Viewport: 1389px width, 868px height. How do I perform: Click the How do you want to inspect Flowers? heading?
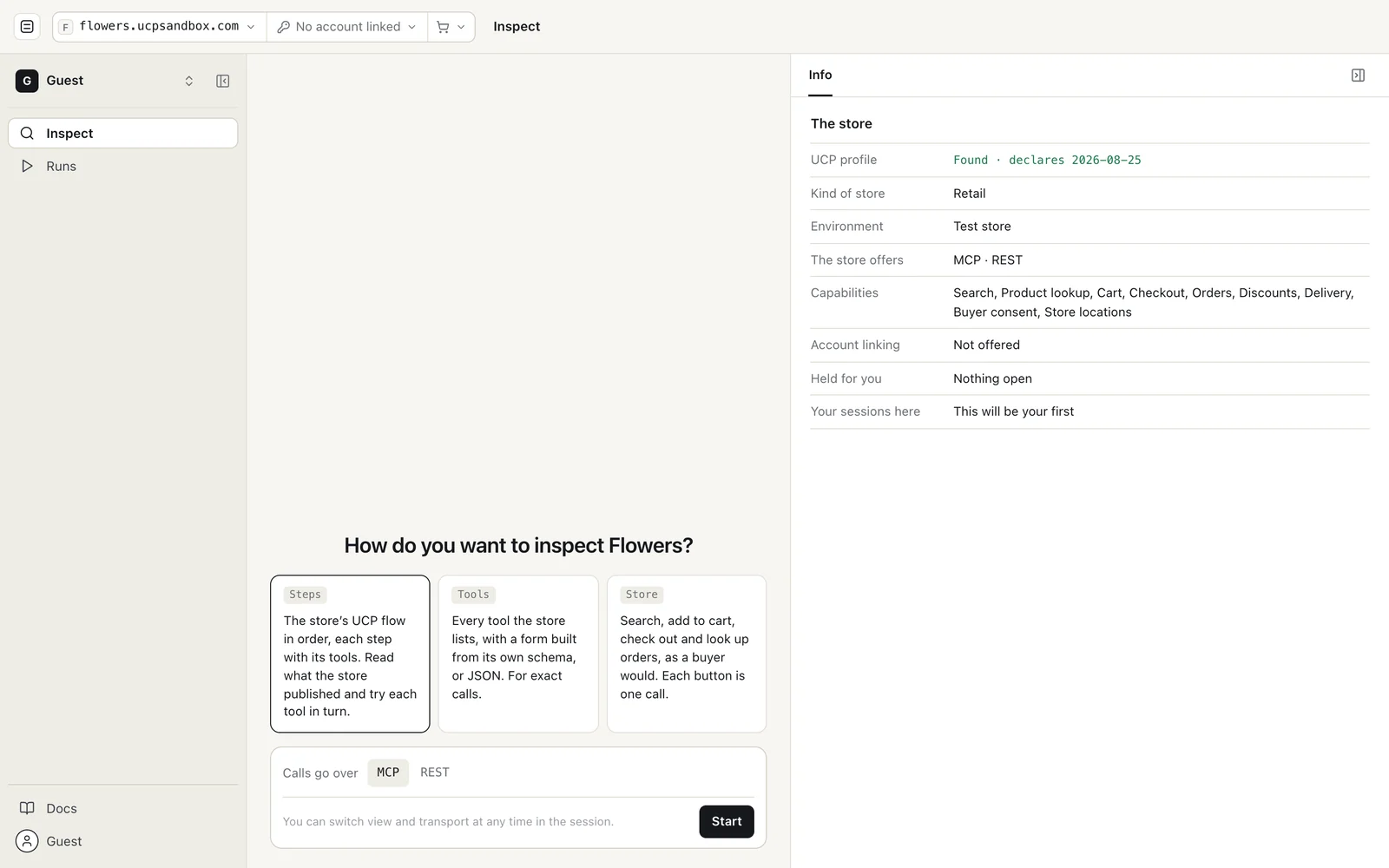(518, 545)
